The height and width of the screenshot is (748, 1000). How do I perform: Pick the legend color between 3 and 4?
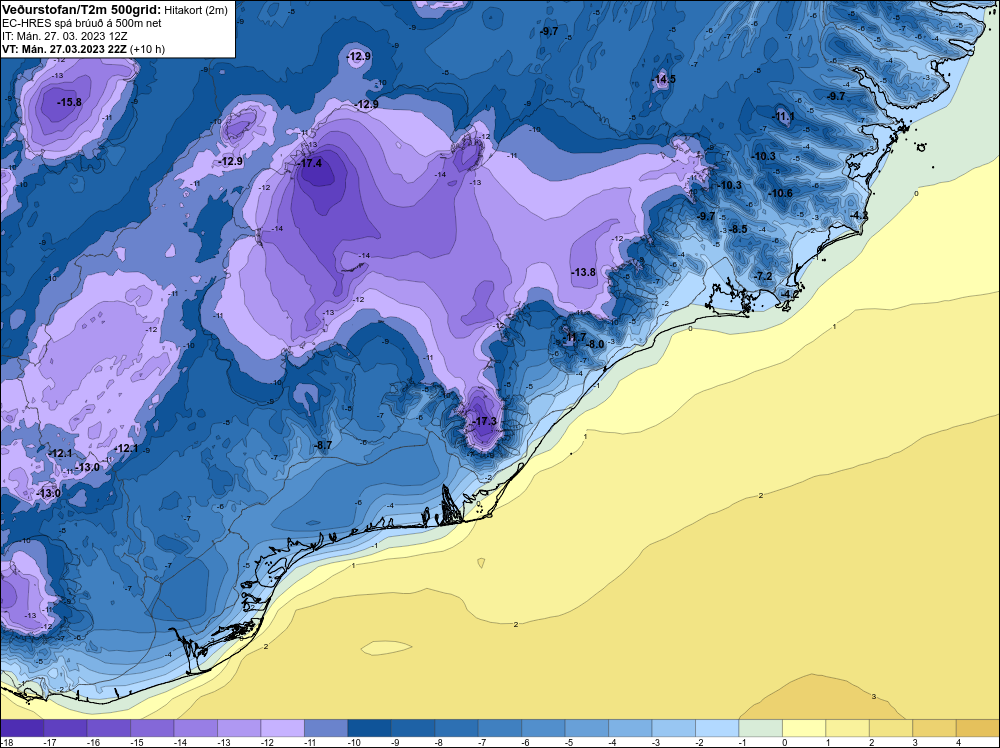pos(934,728)
